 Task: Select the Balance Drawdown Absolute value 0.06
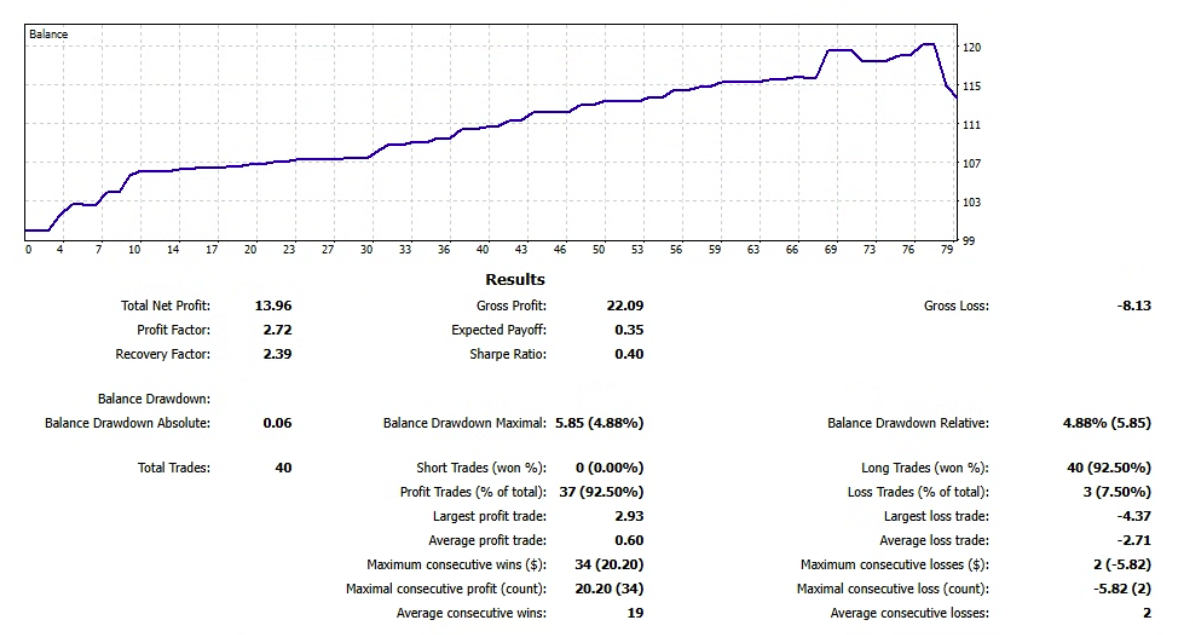click(277, 423)
